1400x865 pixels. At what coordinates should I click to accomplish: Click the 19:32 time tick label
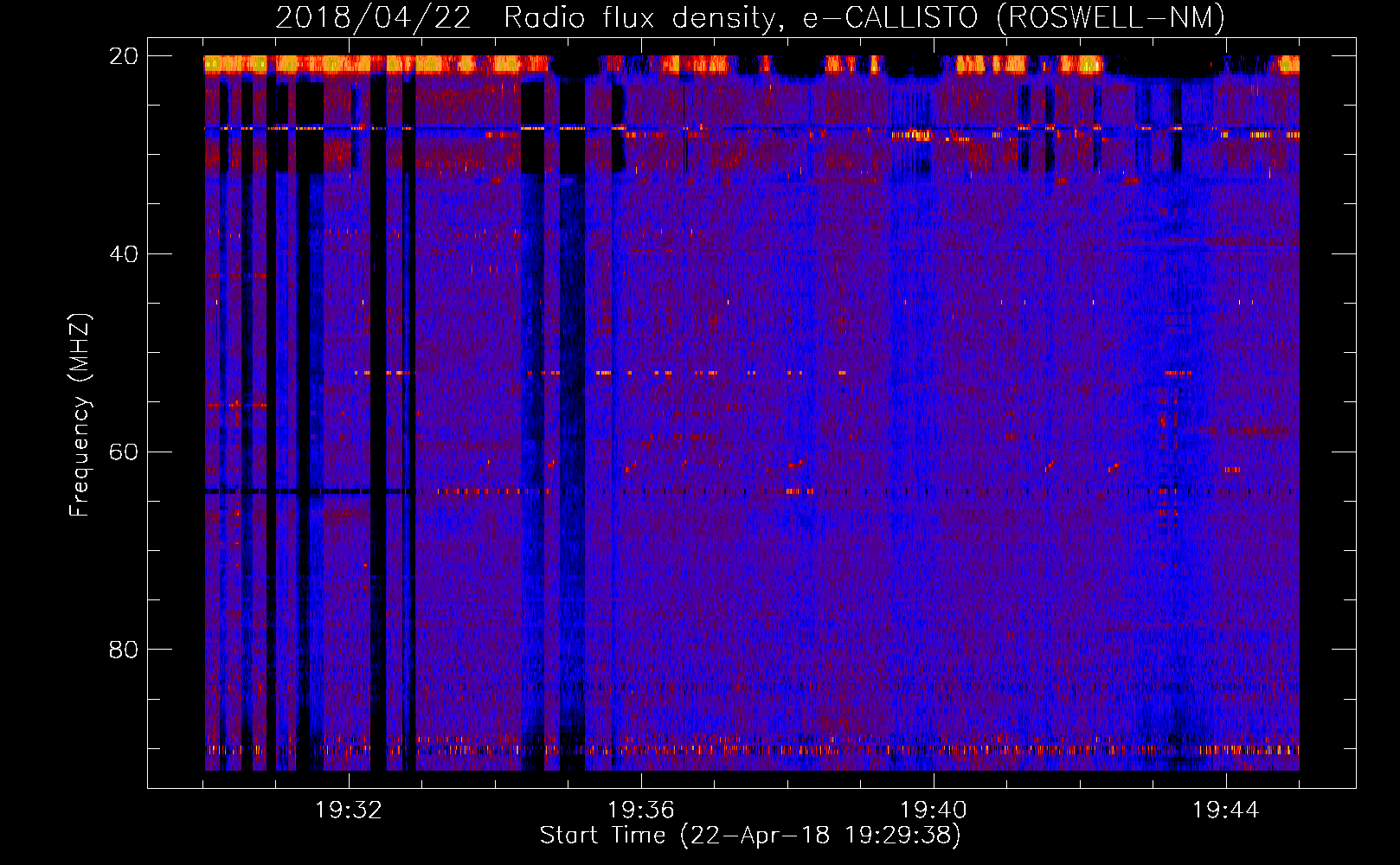tap(349, 811)
